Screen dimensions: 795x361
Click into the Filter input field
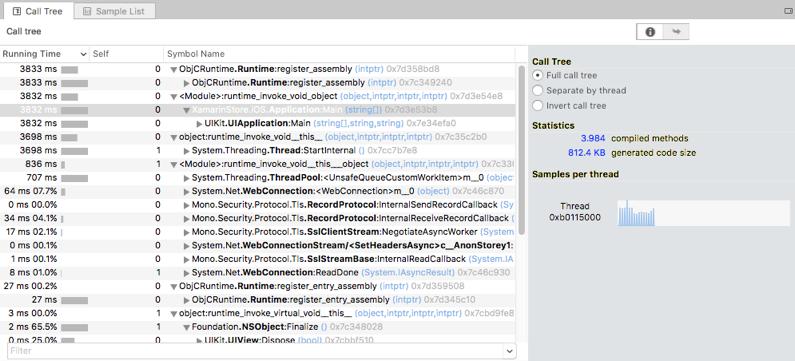256,351
